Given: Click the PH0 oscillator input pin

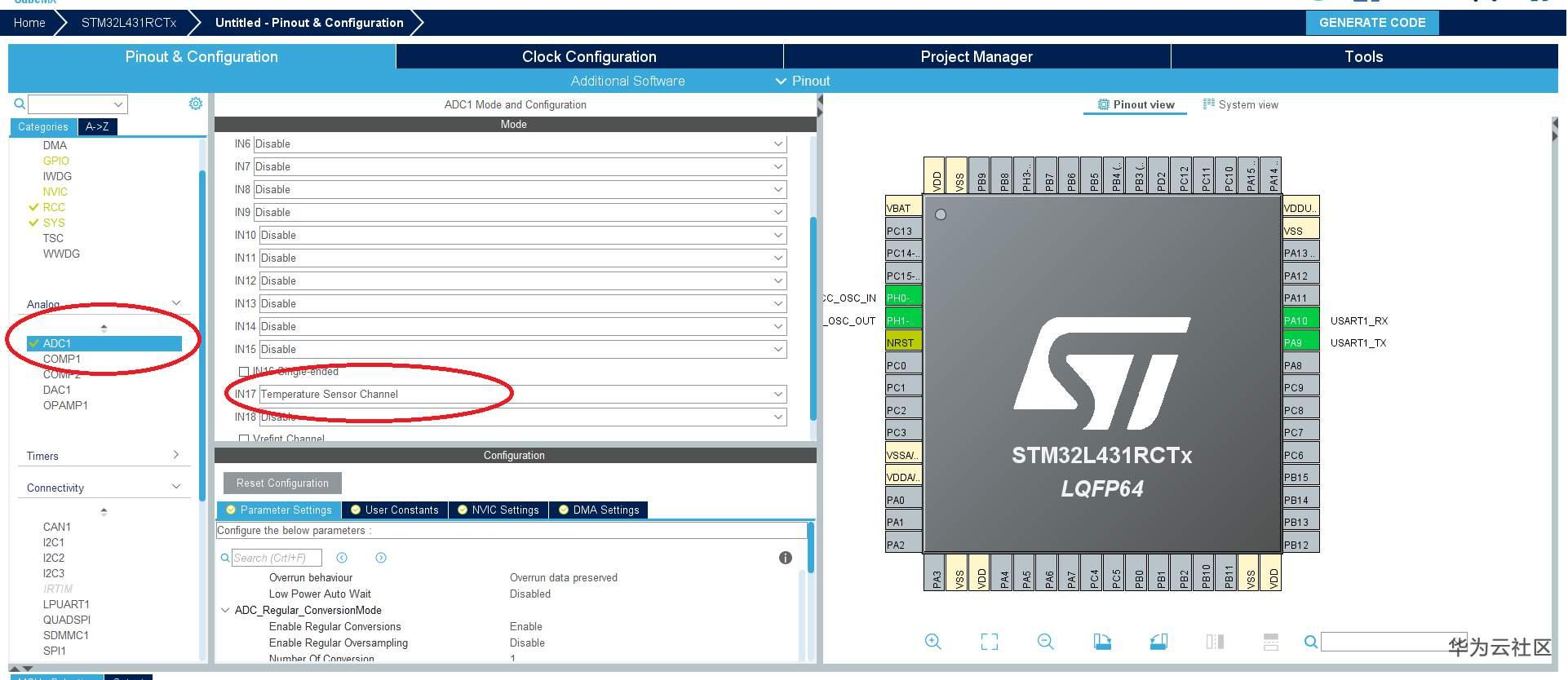Looking at the screenshot, I should click(x=904, y=298).
